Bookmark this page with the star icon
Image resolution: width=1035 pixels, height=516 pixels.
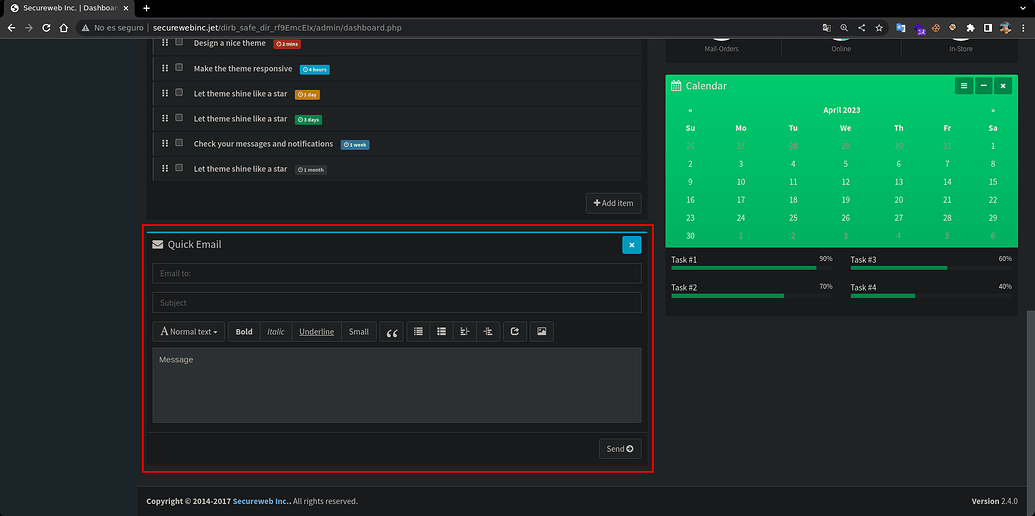pos(880,28)
